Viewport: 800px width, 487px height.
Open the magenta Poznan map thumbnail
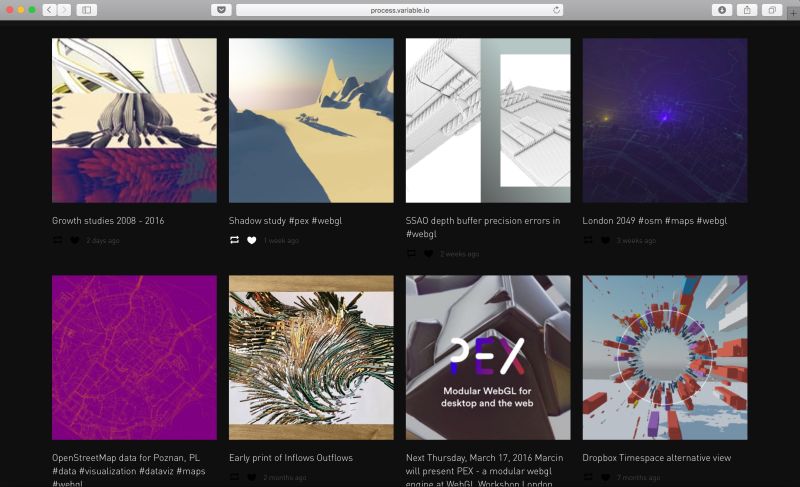[x=134, y=357]
